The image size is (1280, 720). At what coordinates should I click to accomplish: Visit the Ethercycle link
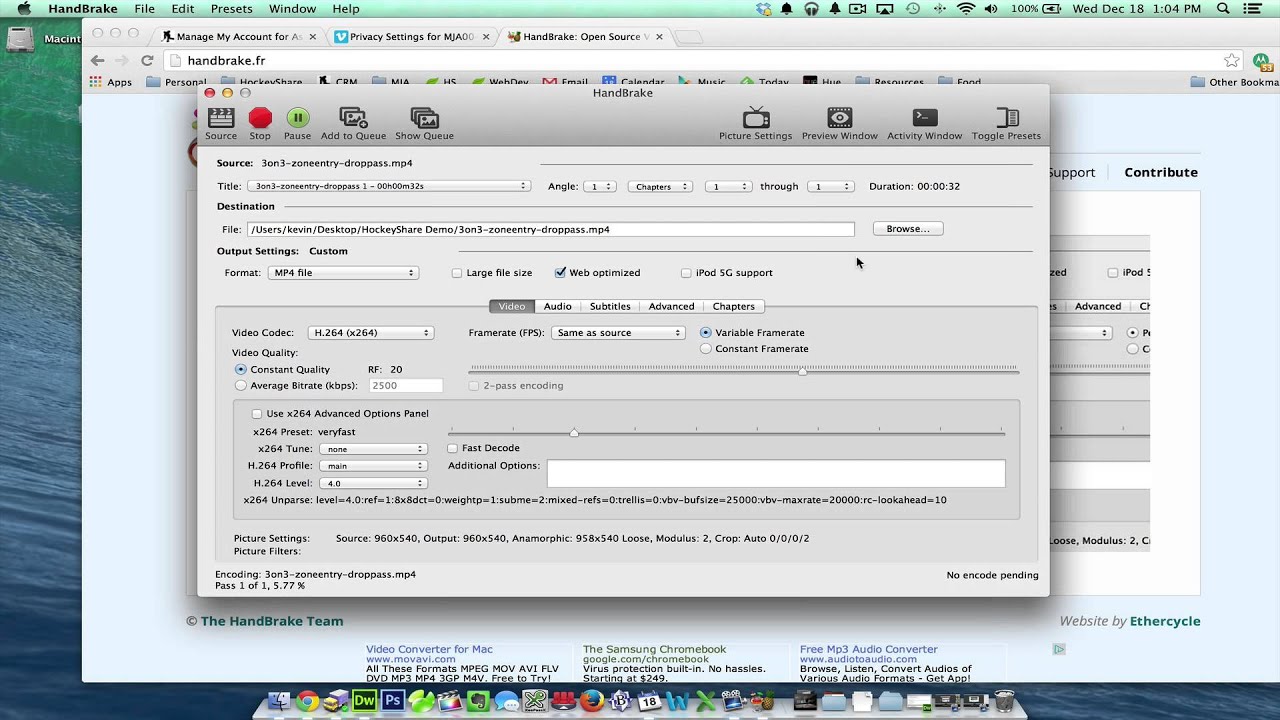(x=1165, y=621)
